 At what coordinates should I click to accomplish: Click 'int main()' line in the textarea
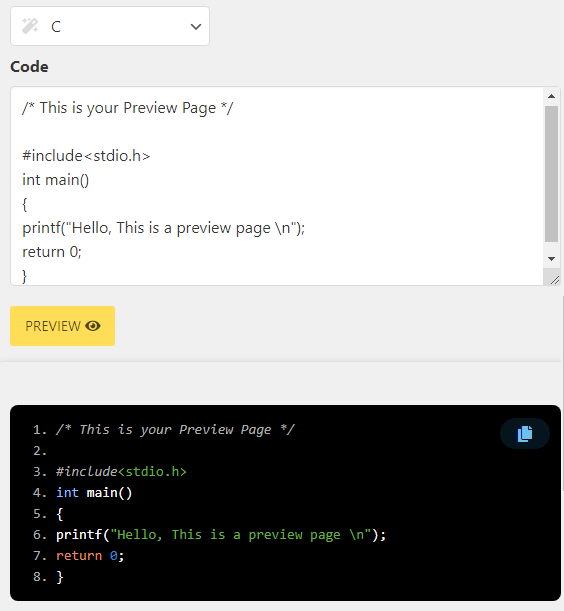pos(56,180)
